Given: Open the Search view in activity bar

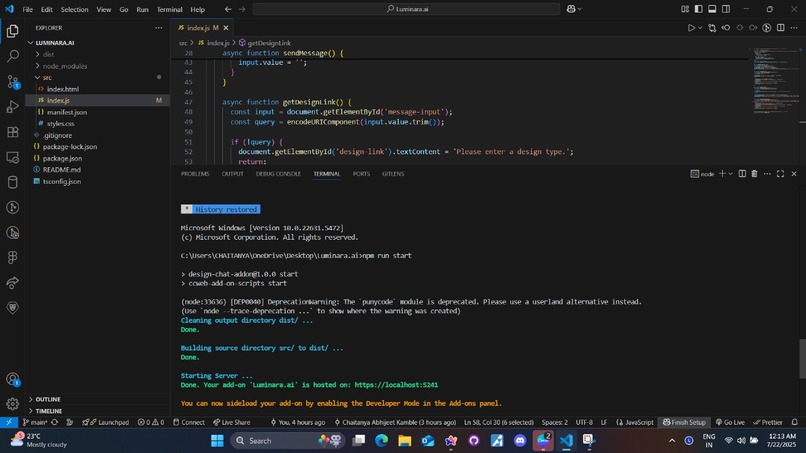Looking at the screenshot, I should [12, 56].
